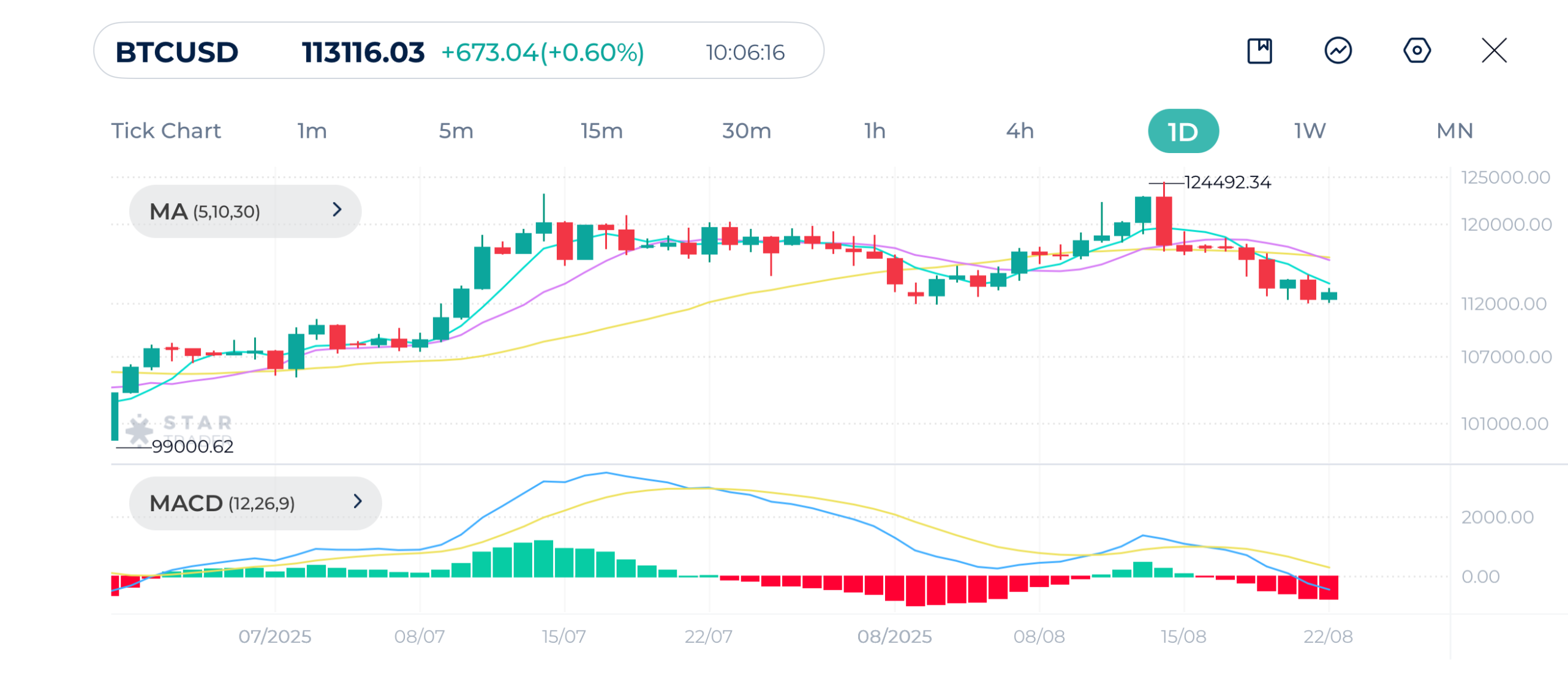Switch to 1W weekly timeframe
This screenshot has width=1568, height=690.
pos(1310,131)
